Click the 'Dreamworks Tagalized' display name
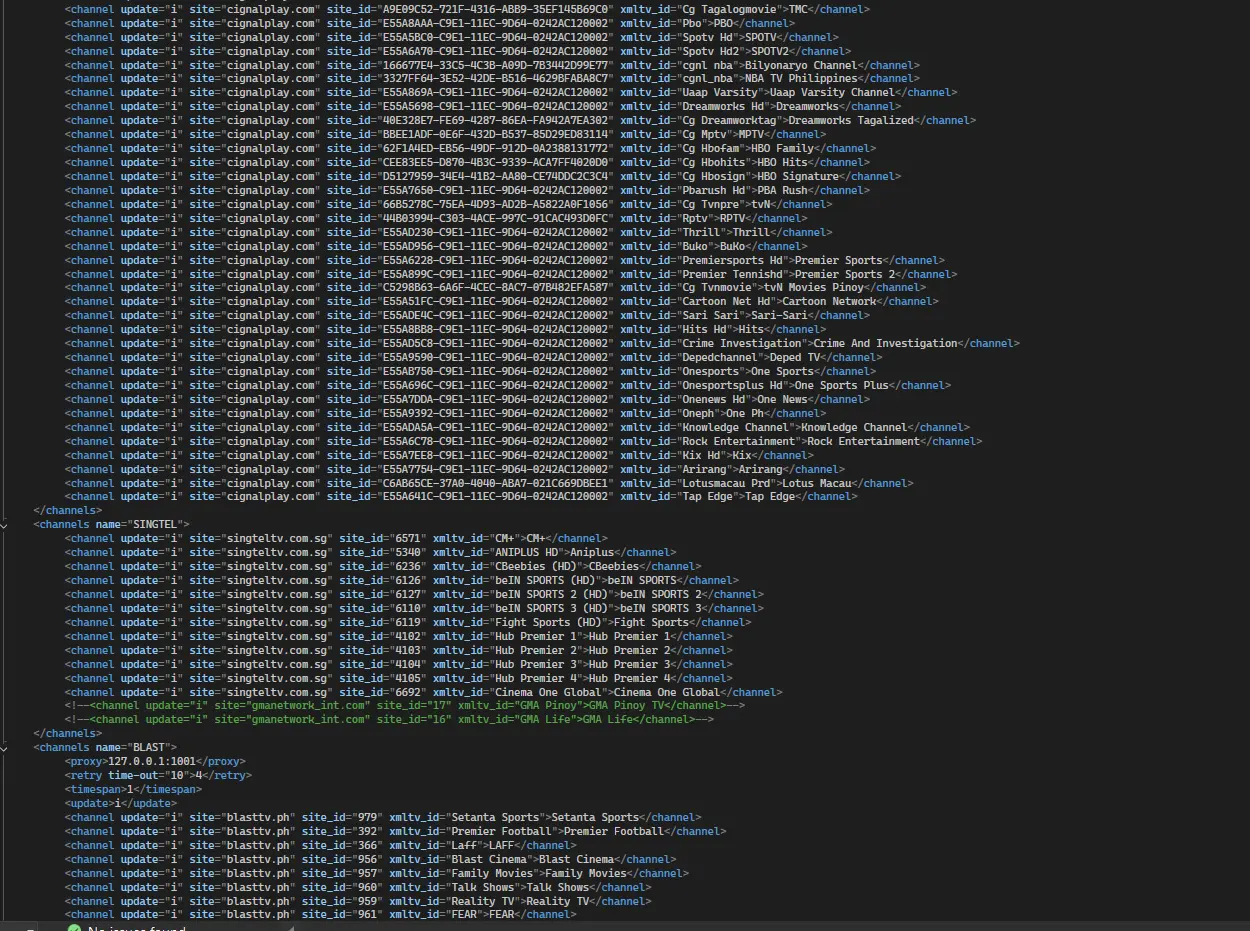The width and height of the screenshot is (1250, 931). point(851,121)
